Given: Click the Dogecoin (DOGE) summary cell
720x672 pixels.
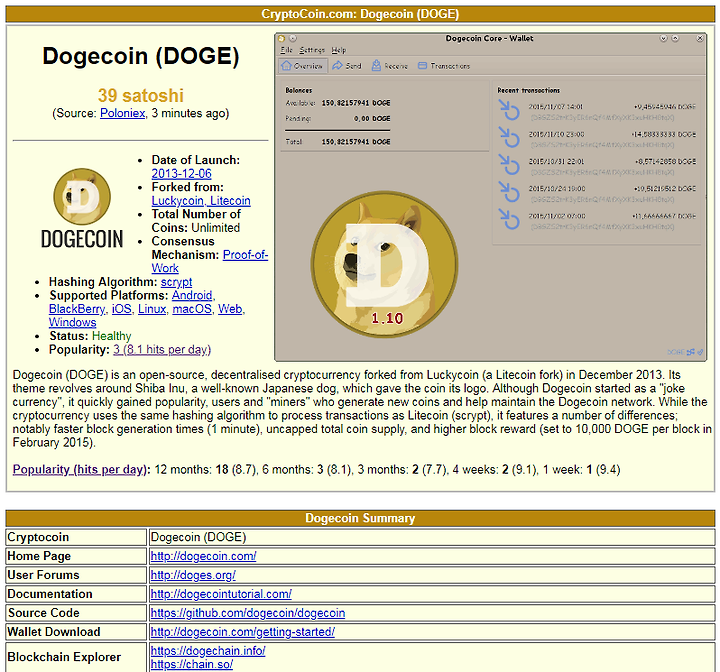Looking at the screenshot, I should click(x=432, y=537).
